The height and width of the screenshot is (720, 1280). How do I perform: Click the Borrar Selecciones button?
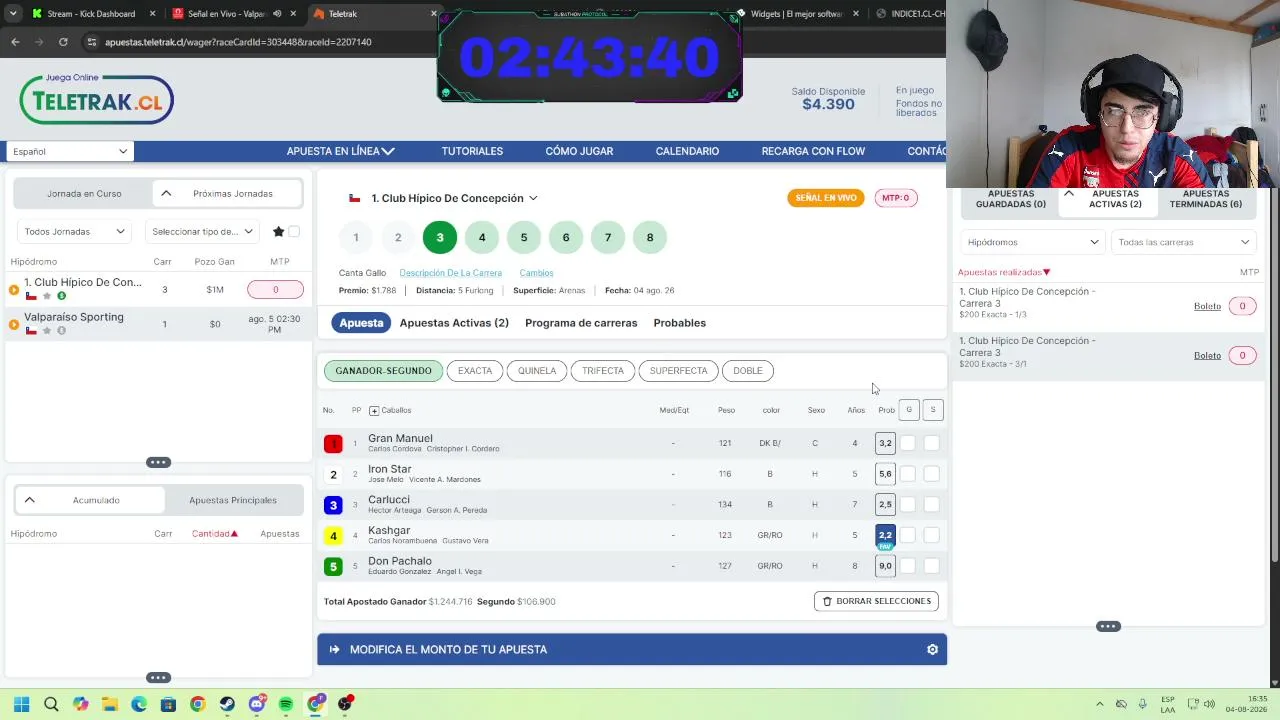point(876,601)
